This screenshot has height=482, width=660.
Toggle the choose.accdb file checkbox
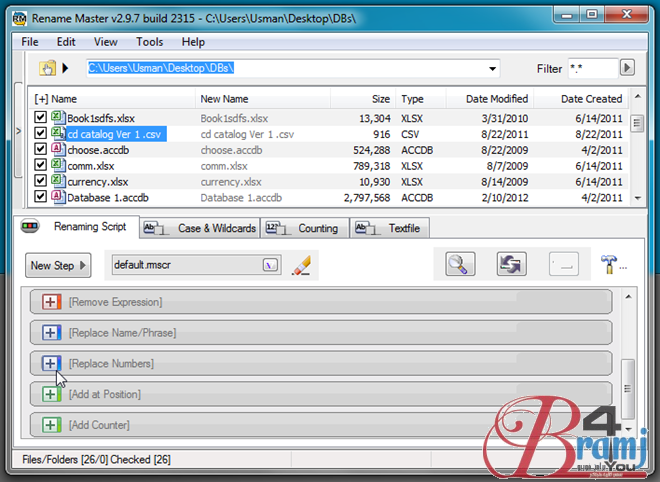coord(40,149)
